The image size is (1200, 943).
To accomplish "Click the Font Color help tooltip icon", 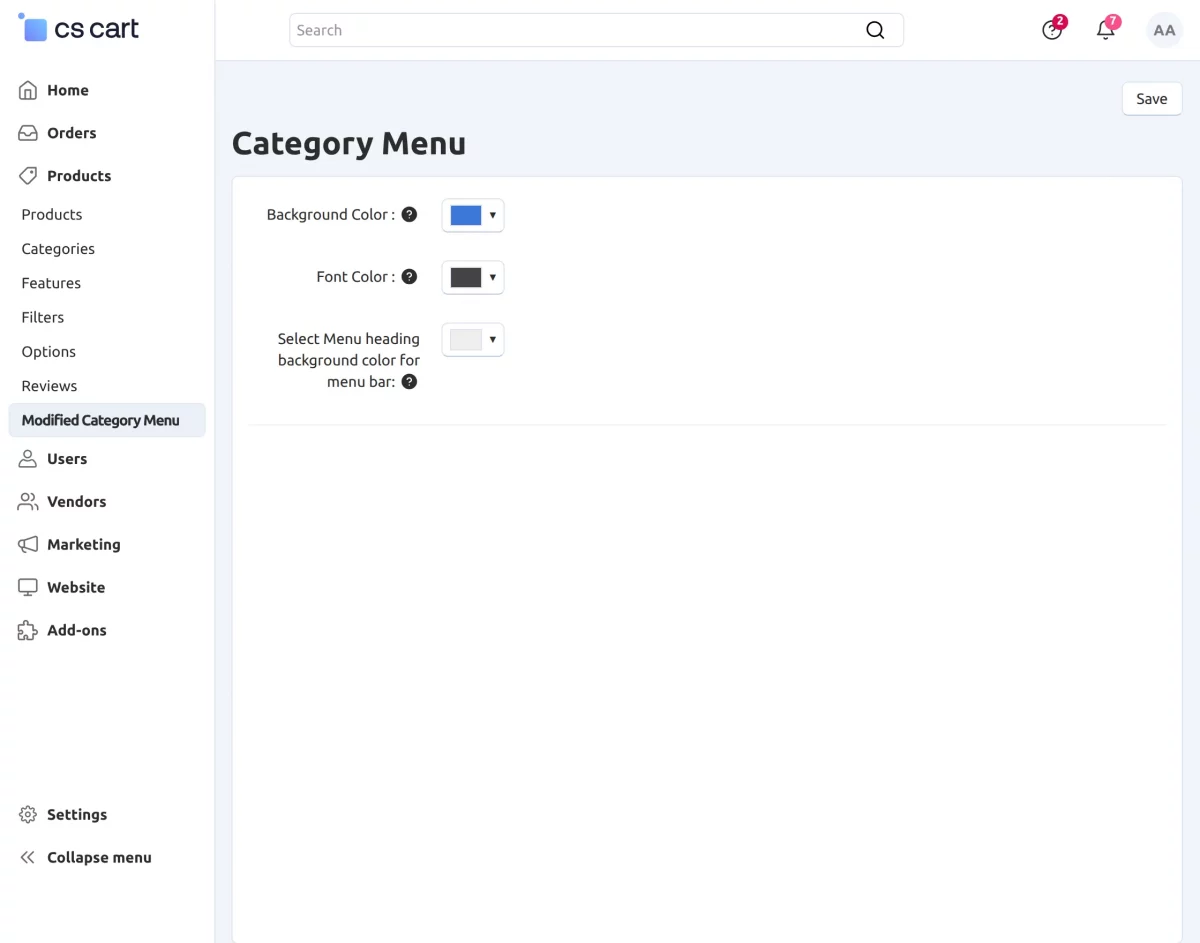I will tap(409, 276).
